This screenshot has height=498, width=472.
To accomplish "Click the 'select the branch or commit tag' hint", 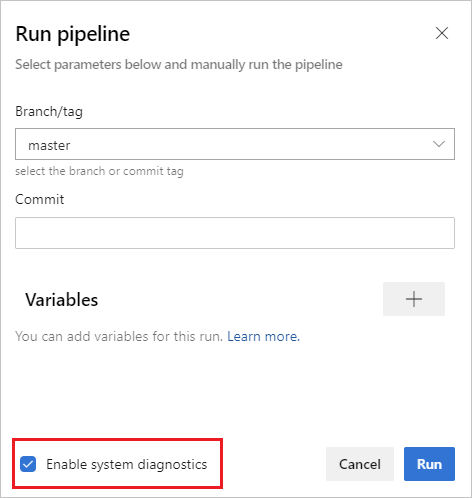I will 99,171.
